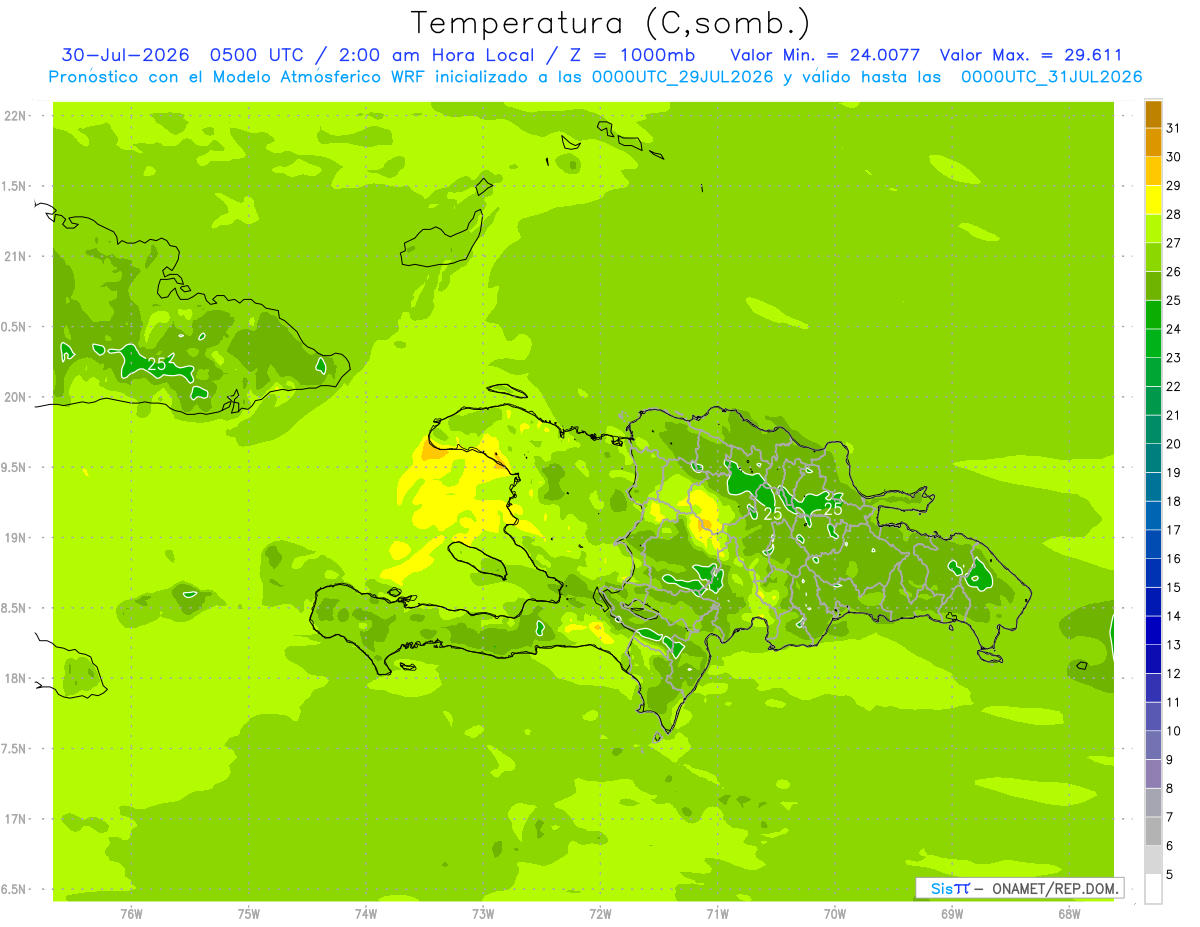Click the 25 contour label over Cuba
The image size is (1200, 927).
pyautogui.click(x=157, y=364)
